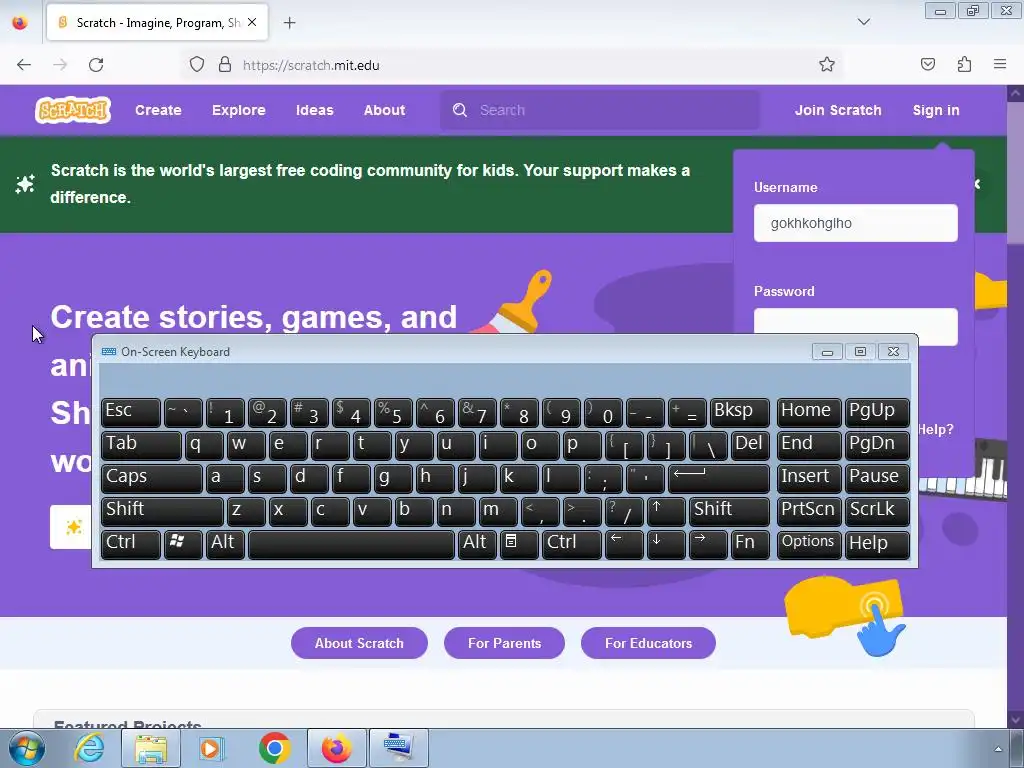
Task: Open the Pocket save icon in Firefox
Action: [927, 64]
